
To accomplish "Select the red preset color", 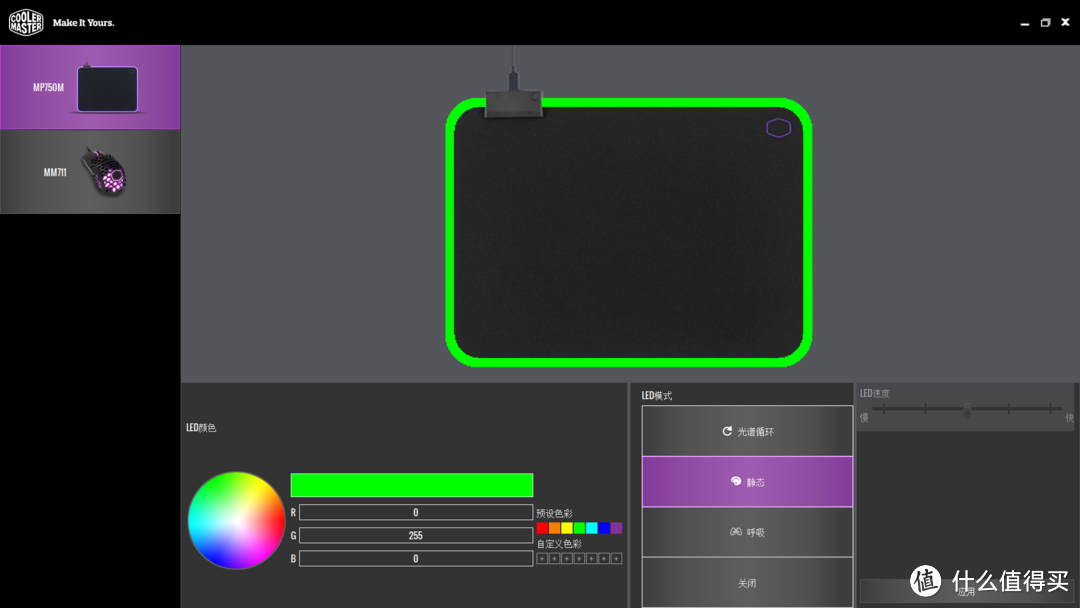I will point(542,528).
